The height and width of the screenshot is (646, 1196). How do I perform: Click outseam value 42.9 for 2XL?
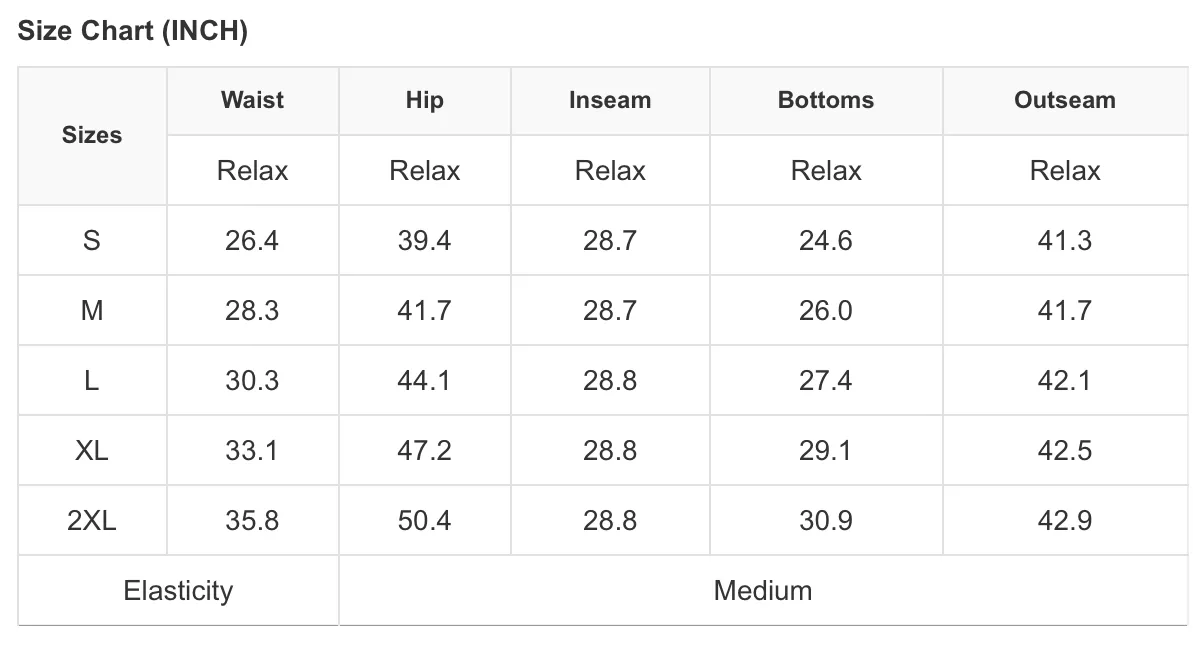click(1065, 521)
